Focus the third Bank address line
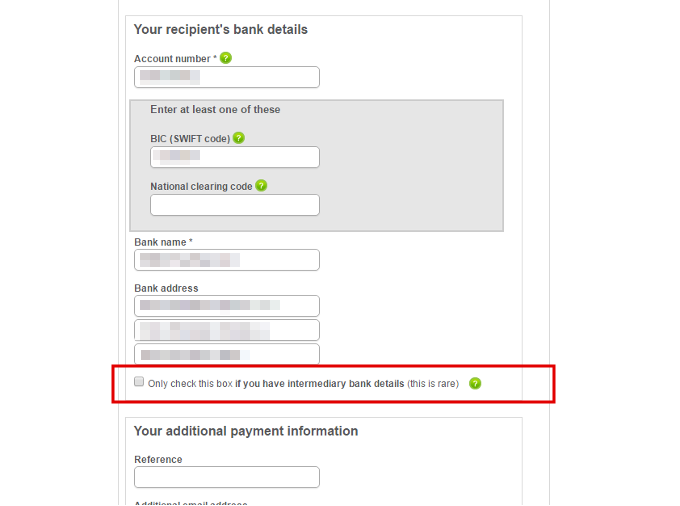680x506 pixels. [227, 354]
